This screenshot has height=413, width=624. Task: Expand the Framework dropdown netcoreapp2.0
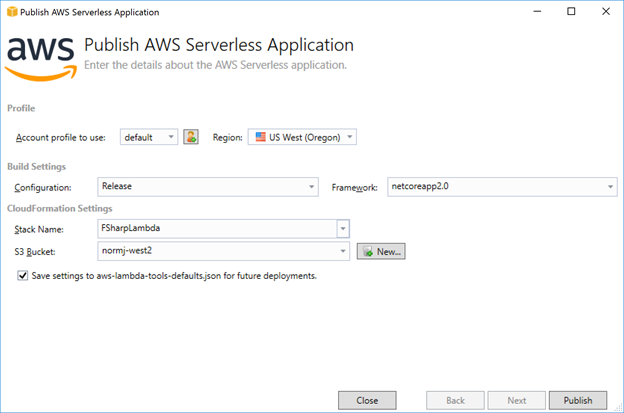[x=502, y=187]
